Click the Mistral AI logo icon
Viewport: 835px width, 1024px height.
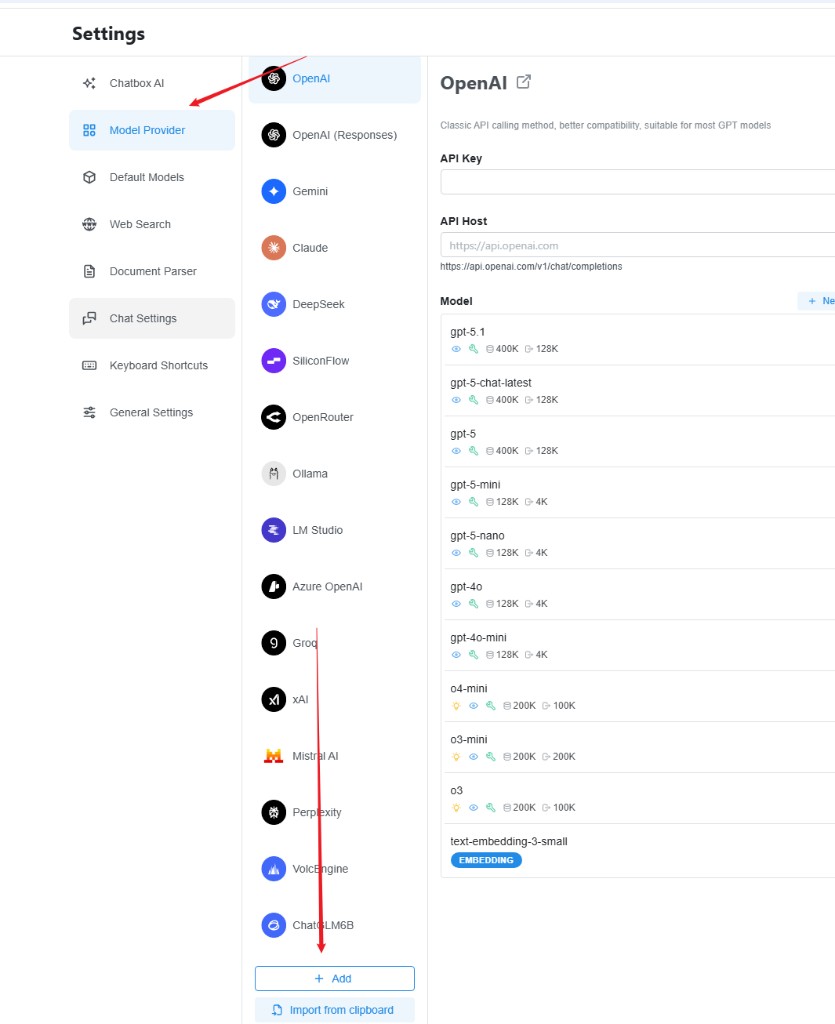[x=274, y=756]
